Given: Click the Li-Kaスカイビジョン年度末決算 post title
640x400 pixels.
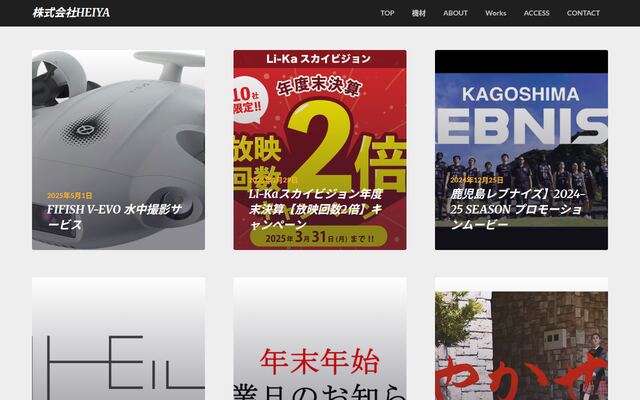Looking at the screenshot, I should tap(316, 209).
